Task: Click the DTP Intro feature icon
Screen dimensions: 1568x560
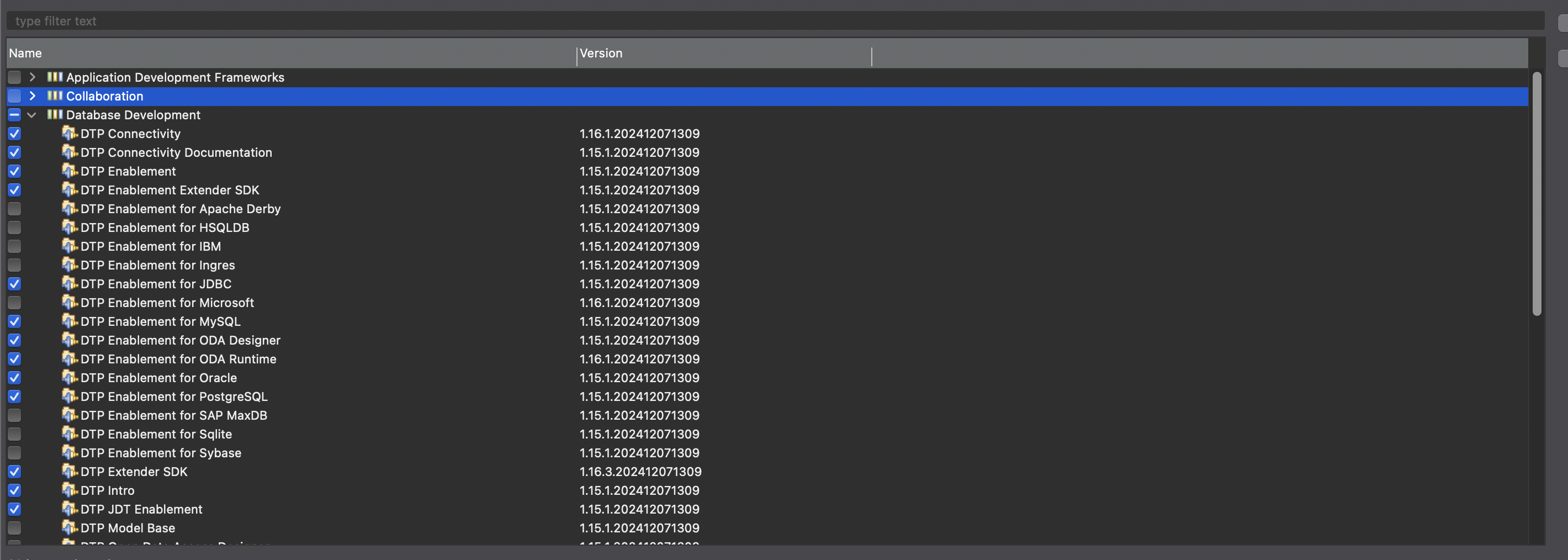Action: (x=70, y=490)
